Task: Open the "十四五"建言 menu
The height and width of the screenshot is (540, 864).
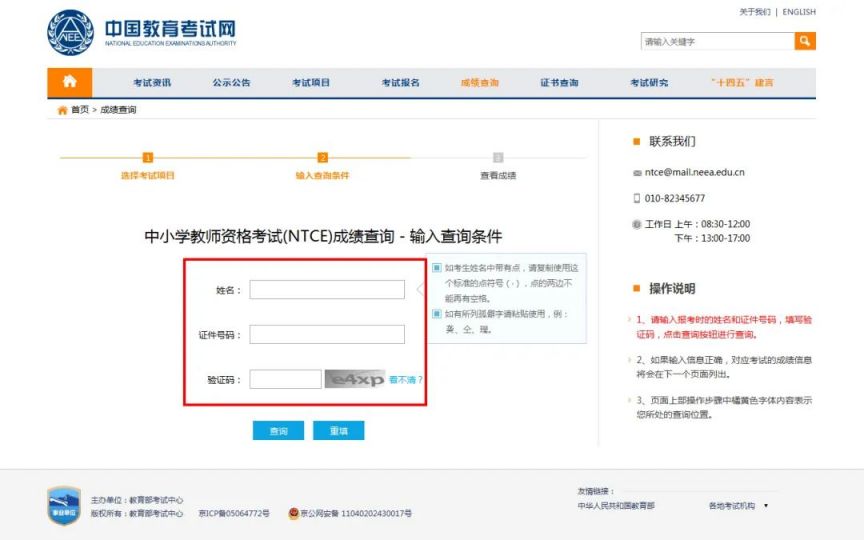Action: (x=742, y=83)
